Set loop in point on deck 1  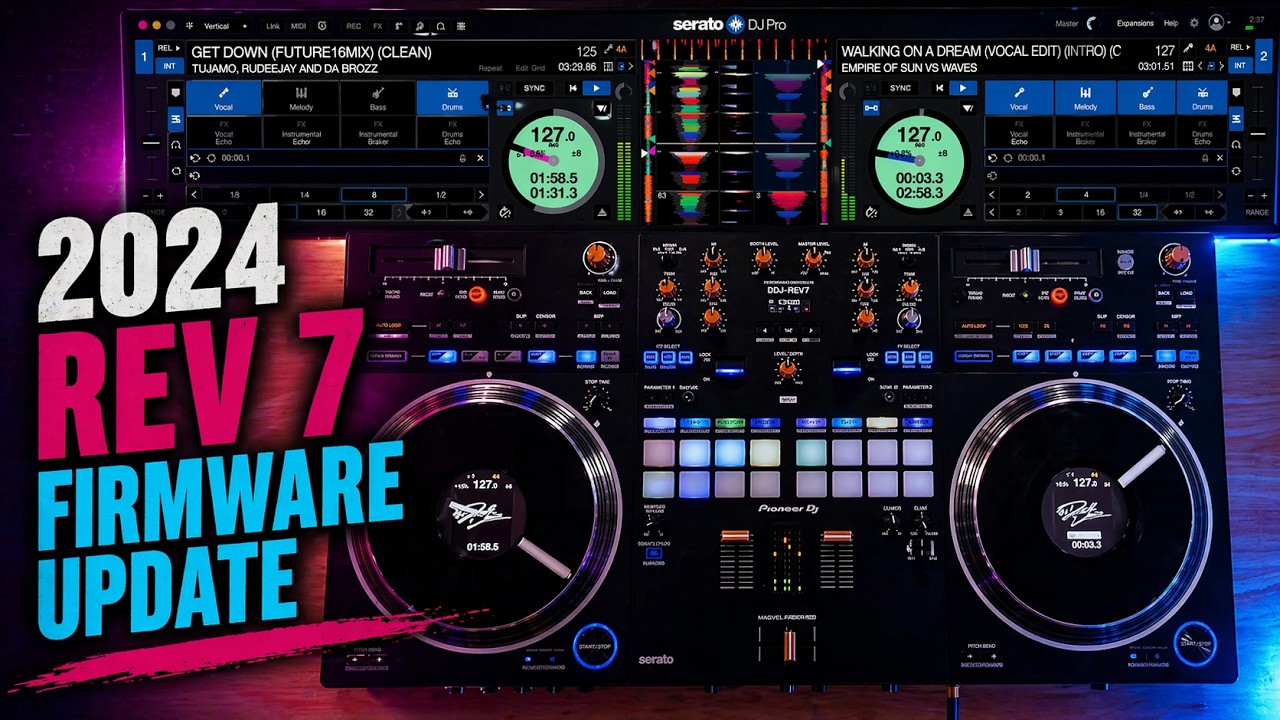pyautogui.click(x=427, y=212)
